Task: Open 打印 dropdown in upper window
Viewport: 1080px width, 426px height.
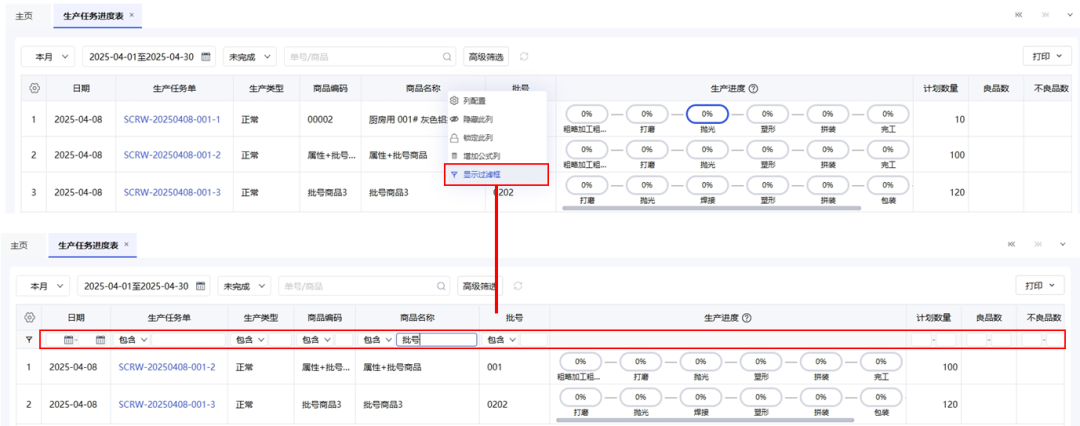Action: tap(1047, 57)
